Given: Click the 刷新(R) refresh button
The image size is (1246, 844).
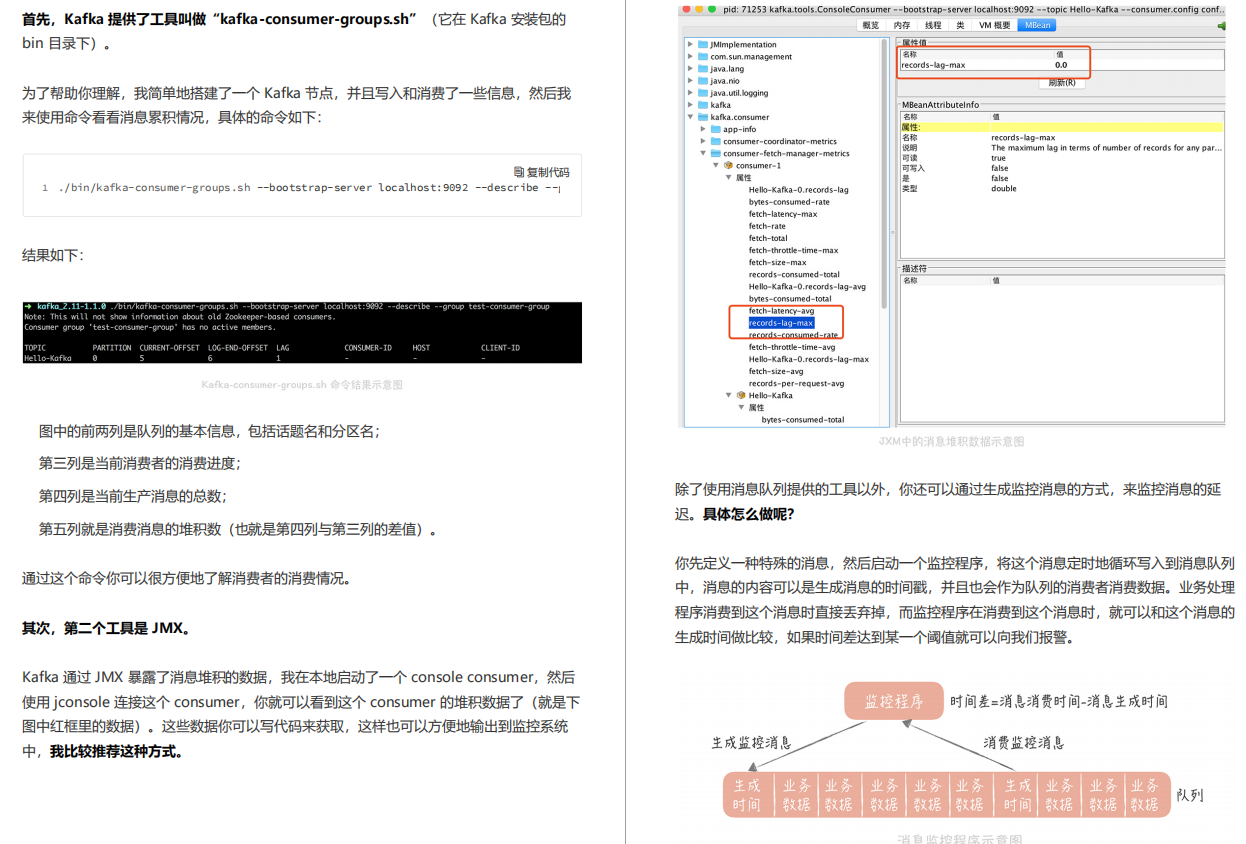Looking at the screenshot, I should pos(1061,83).
